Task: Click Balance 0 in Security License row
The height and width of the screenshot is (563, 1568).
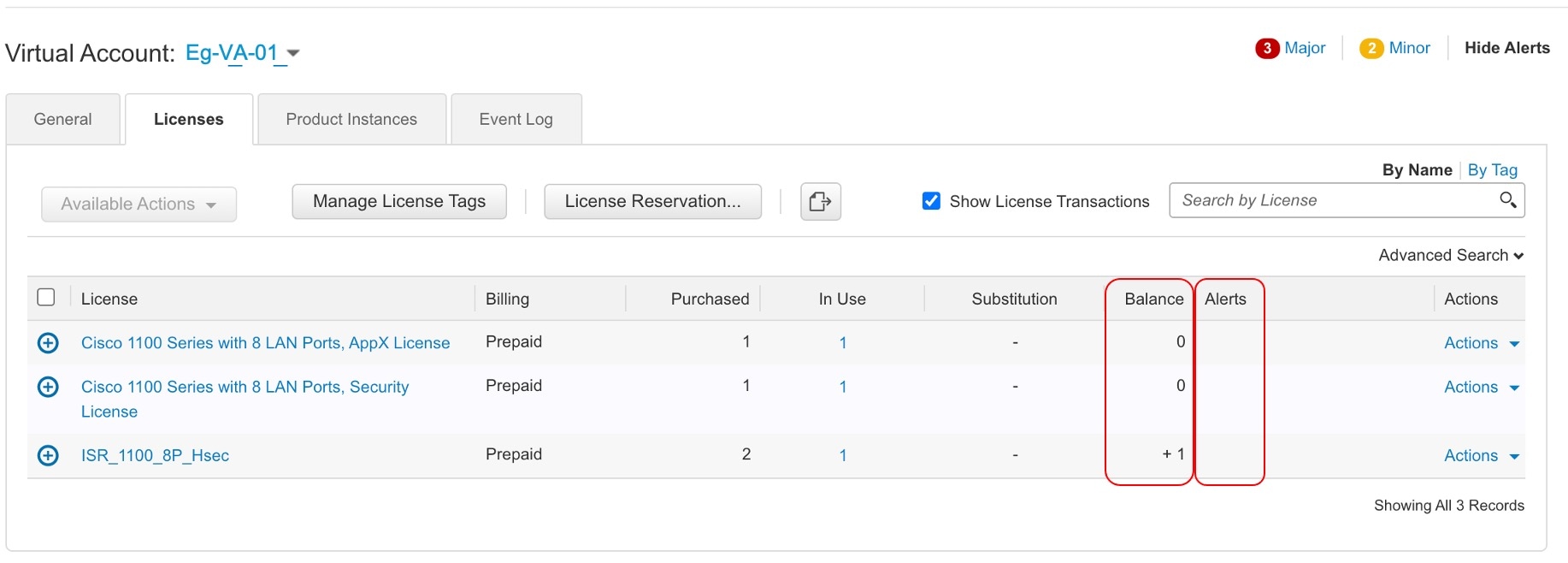Action: pyautogui.click(x=1181, y=386)
